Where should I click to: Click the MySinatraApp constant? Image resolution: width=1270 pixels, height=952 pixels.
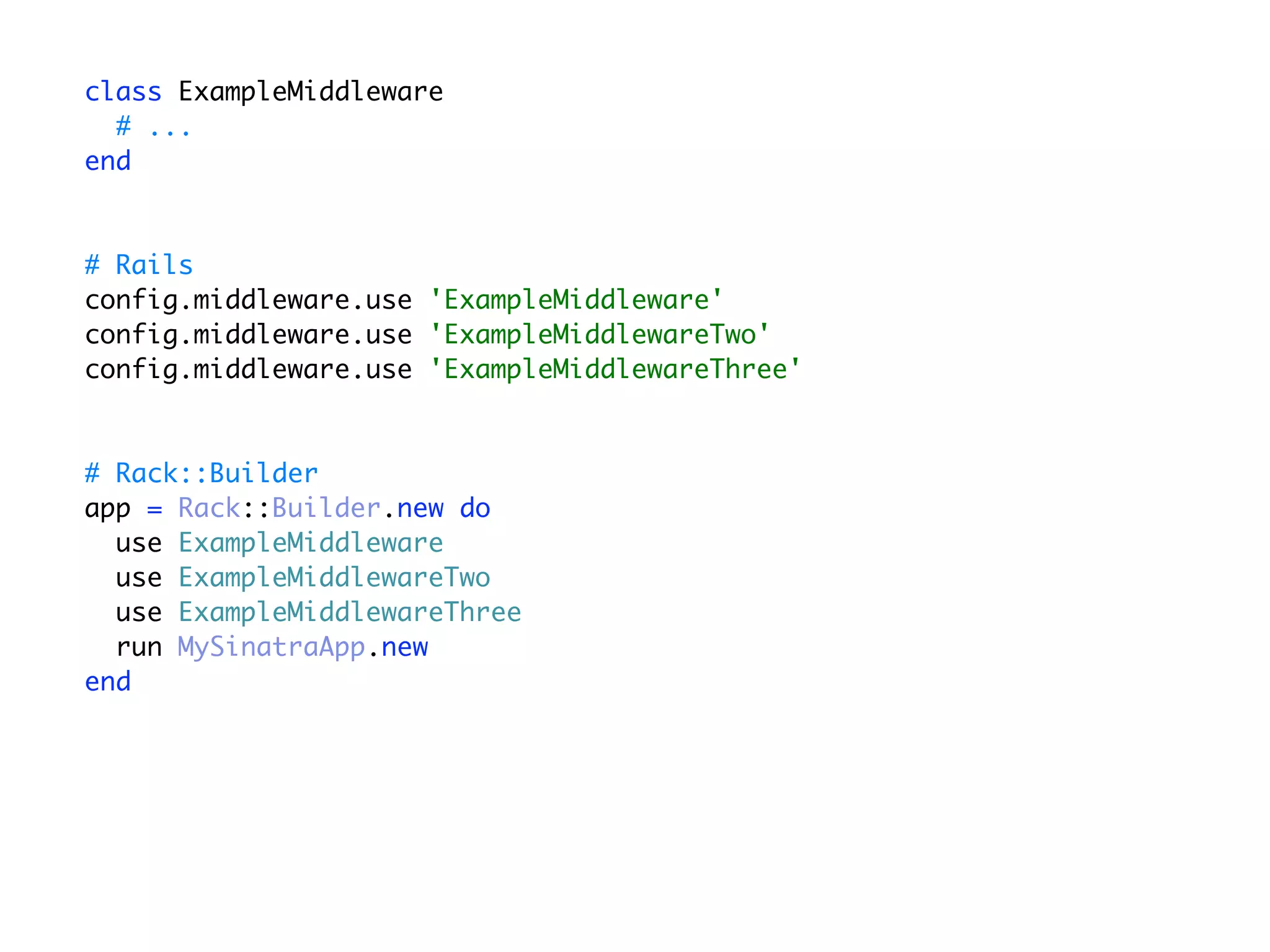tap(272, 647)
